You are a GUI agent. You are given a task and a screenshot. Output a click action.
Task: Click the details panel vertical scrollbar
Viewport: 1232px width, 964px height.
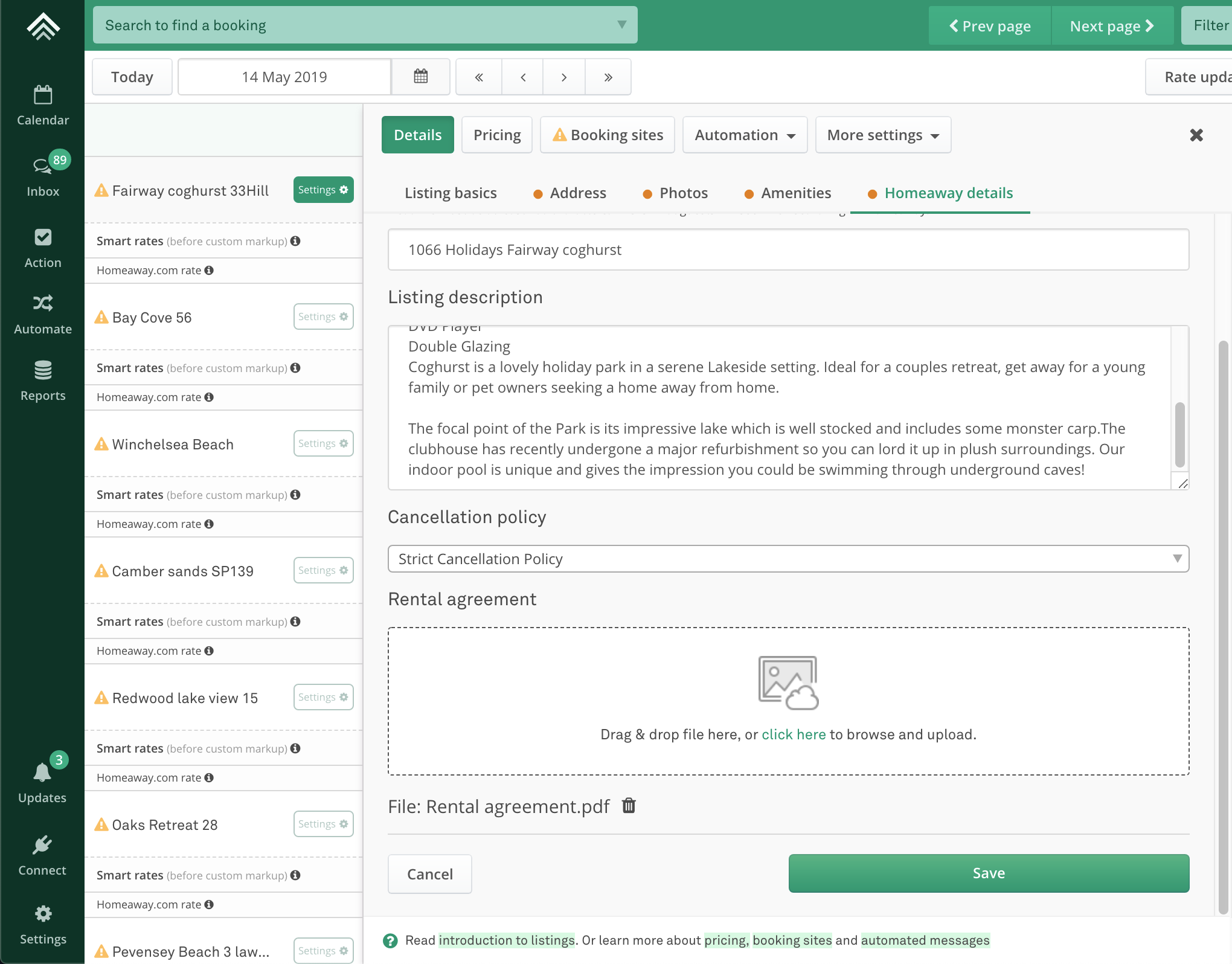[x=1223, y=628]
